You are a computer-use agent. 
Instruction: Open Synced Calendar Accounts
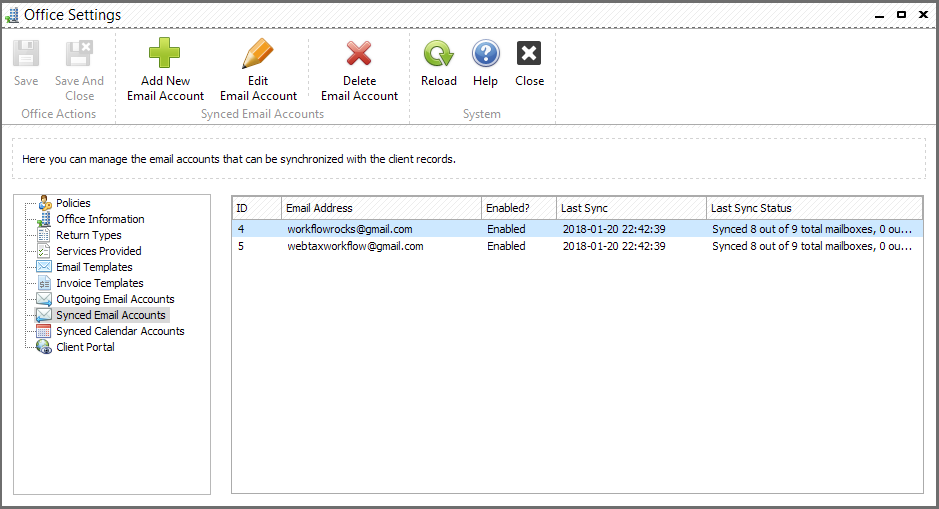point(120,331)
